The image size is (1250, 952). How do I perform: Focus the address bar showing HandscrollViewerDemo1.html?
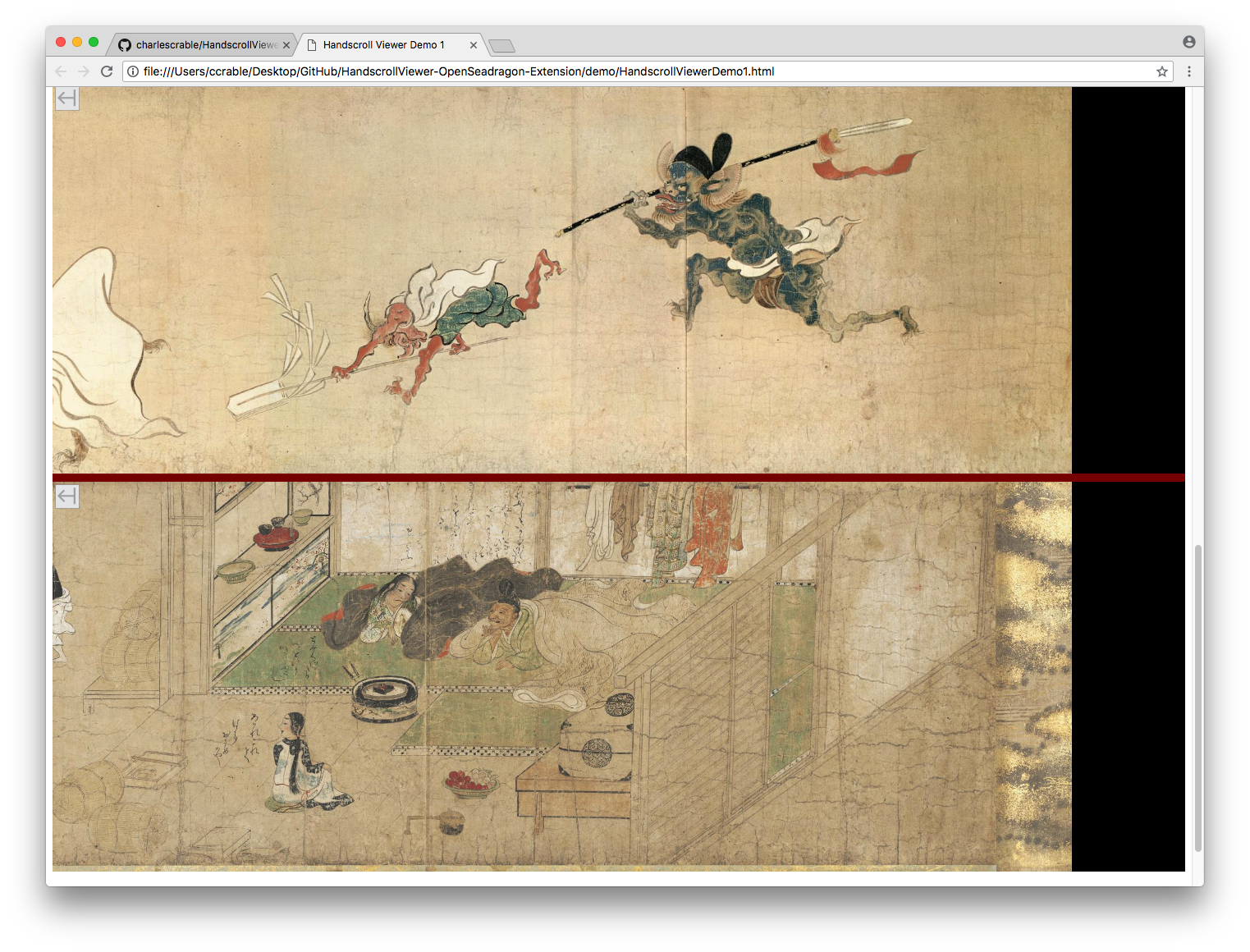[647, 71]
